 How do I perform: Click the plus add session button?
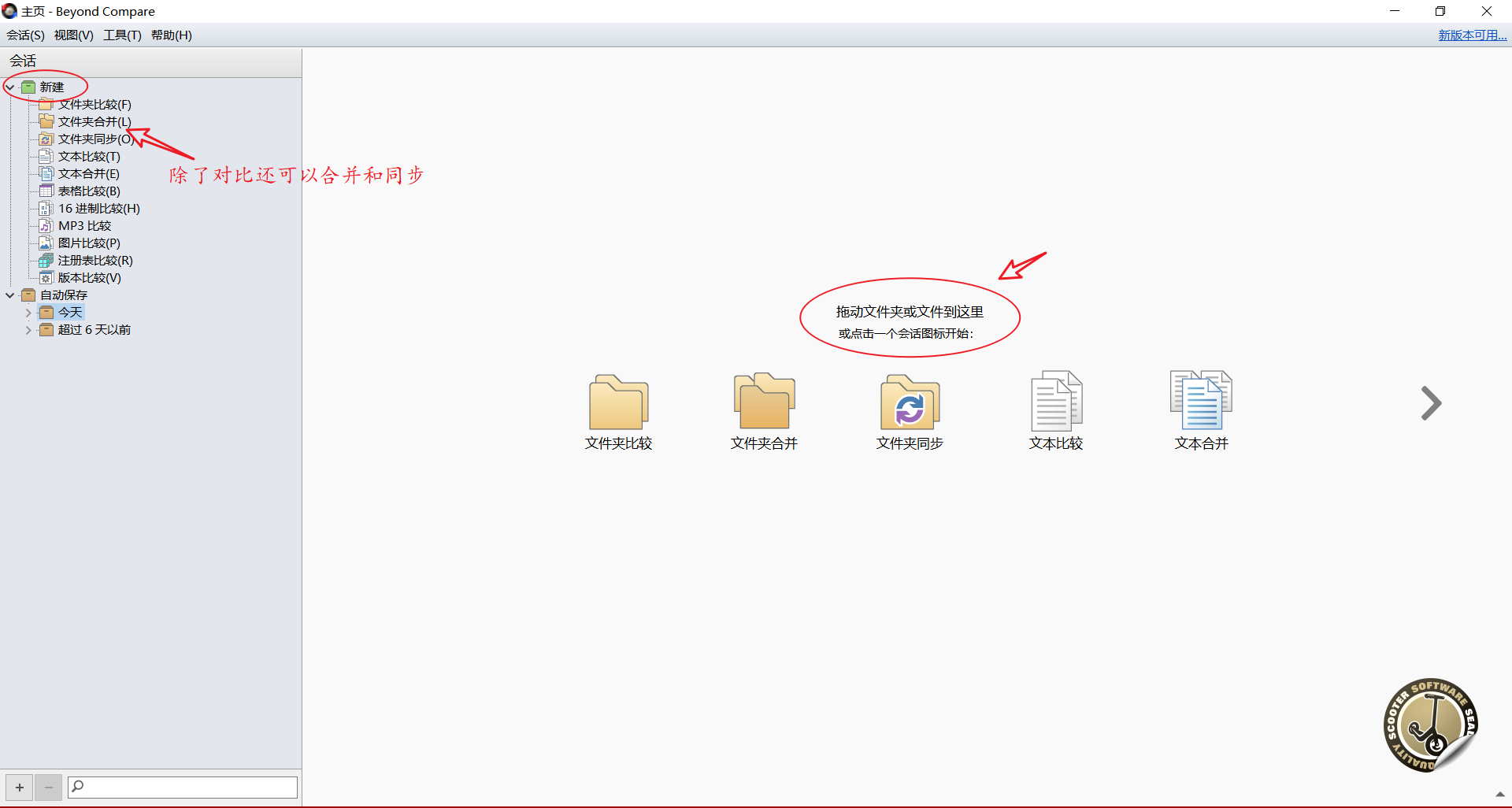click(x=20, y=787)
